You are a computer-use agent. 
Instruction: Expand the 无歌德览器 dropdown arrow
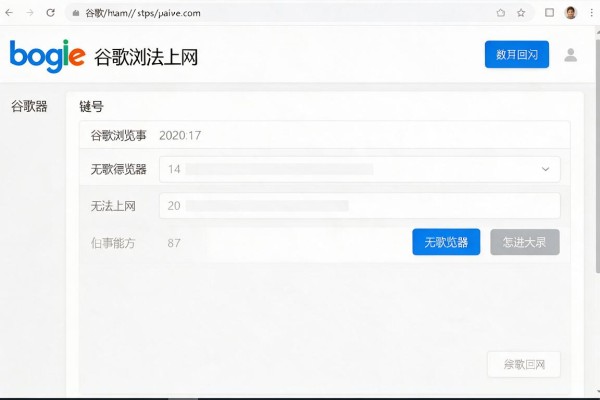click(x=545, y=169)
